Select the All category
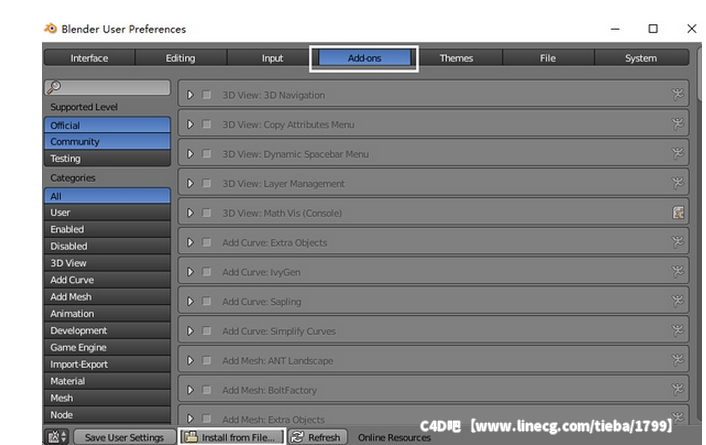 pos(107,196)
